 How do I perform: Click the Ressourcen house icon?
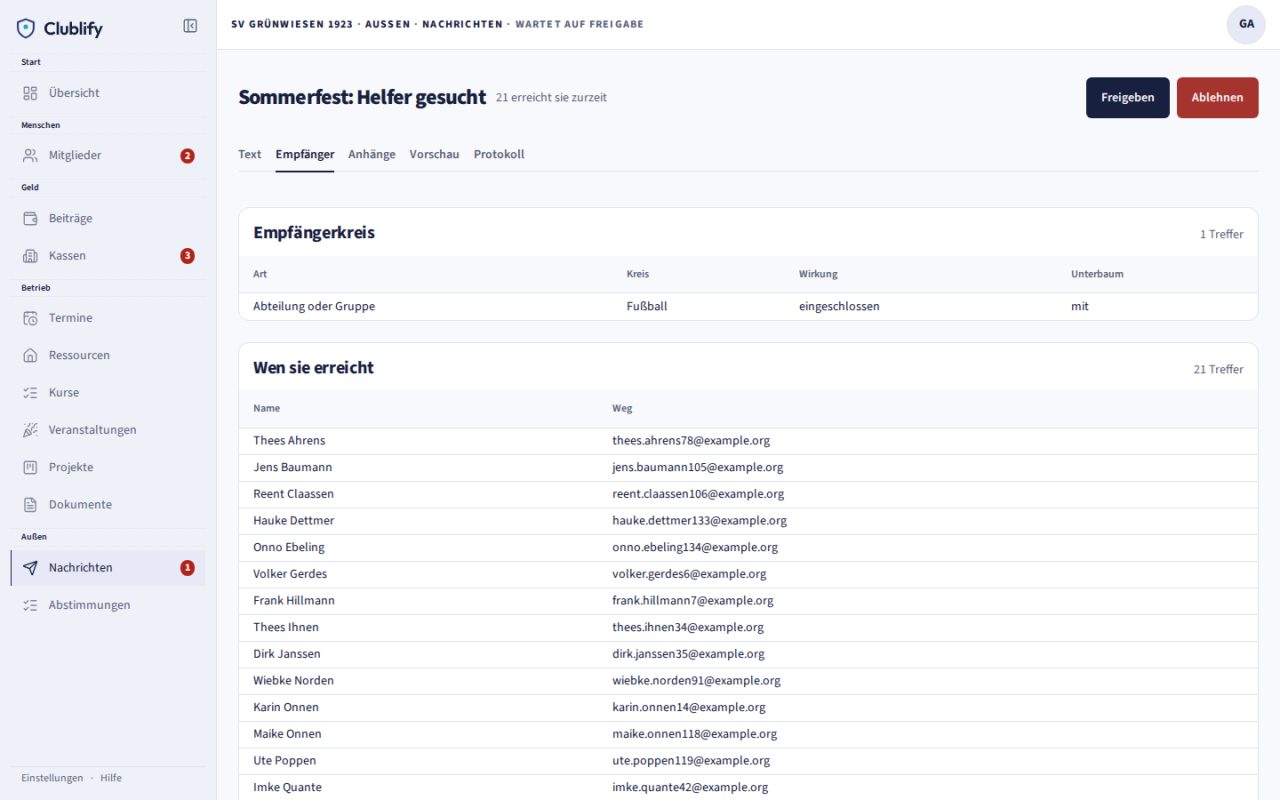pos(30,355)
